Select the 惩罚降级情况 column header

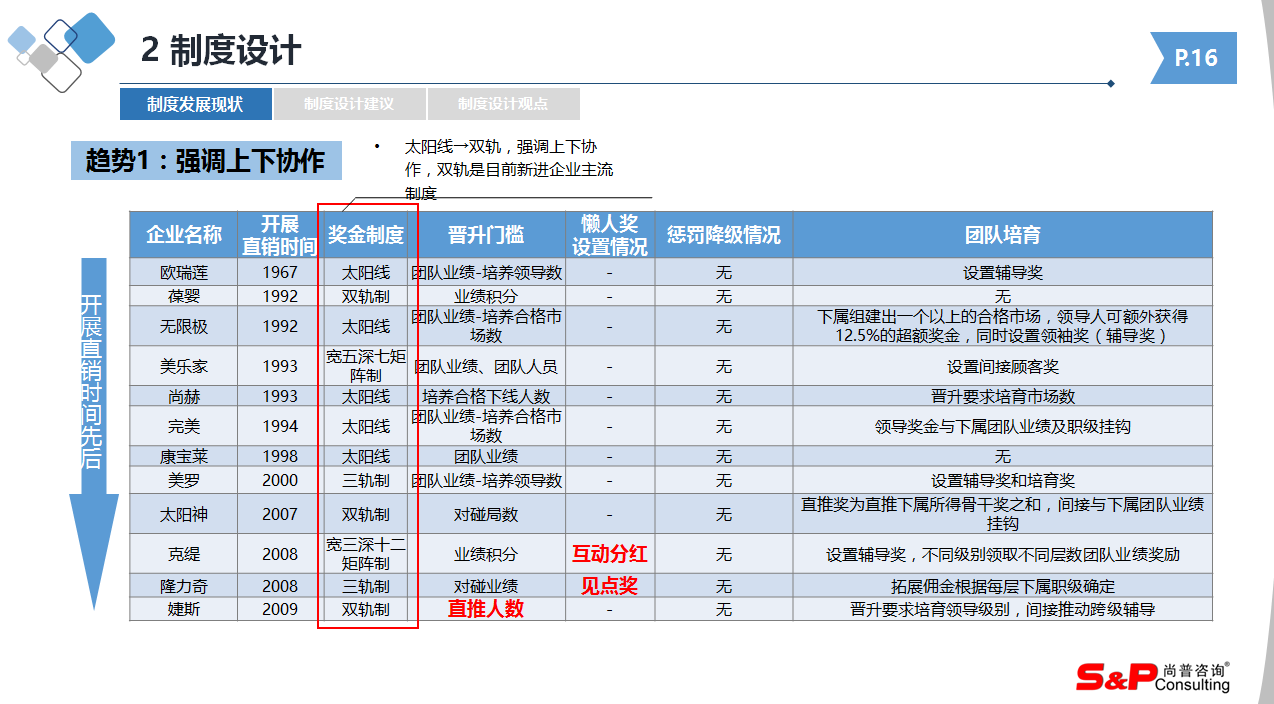pos(724,235)
